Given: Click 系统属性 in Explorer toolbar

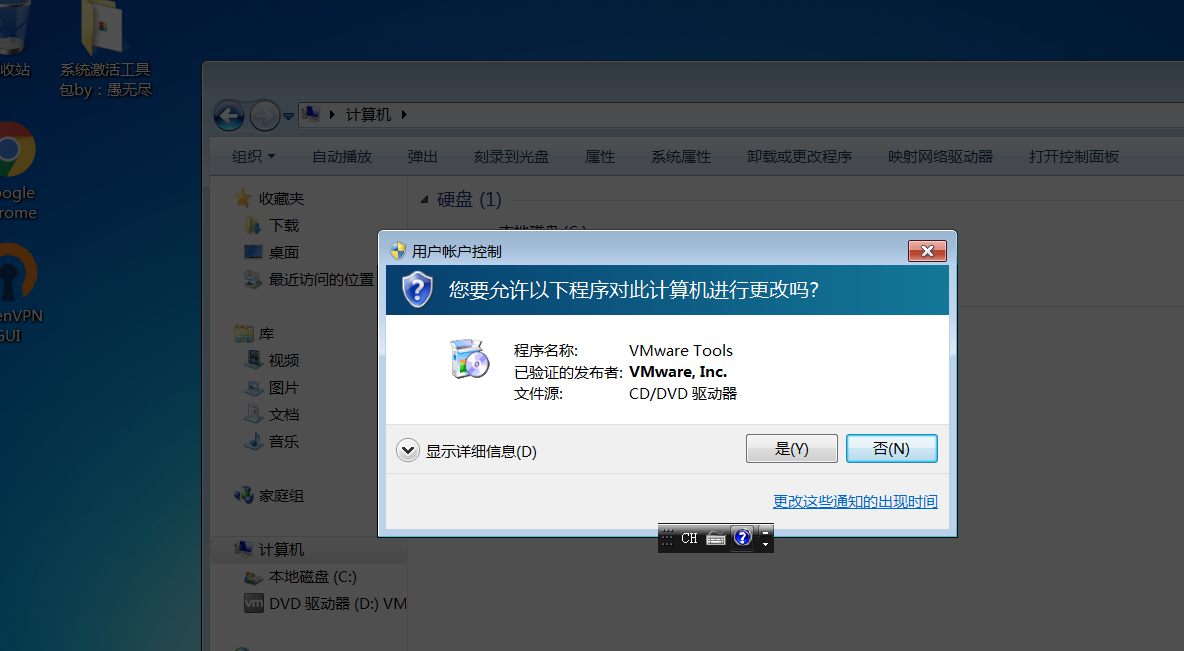Looking at the screenshot, I should (x=681, y=156).
